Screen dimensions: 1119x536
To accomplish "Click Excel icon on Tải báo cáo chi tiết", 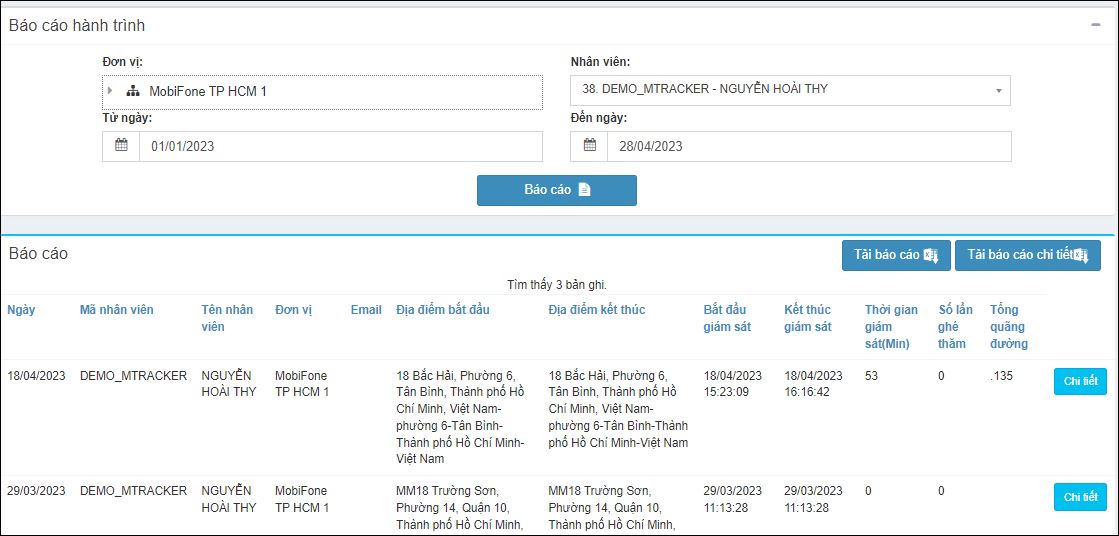I will (1081, 256).
